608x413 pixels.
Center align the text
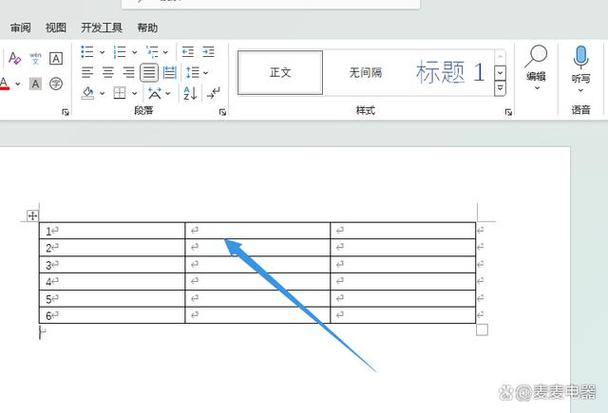pos(108,72)
